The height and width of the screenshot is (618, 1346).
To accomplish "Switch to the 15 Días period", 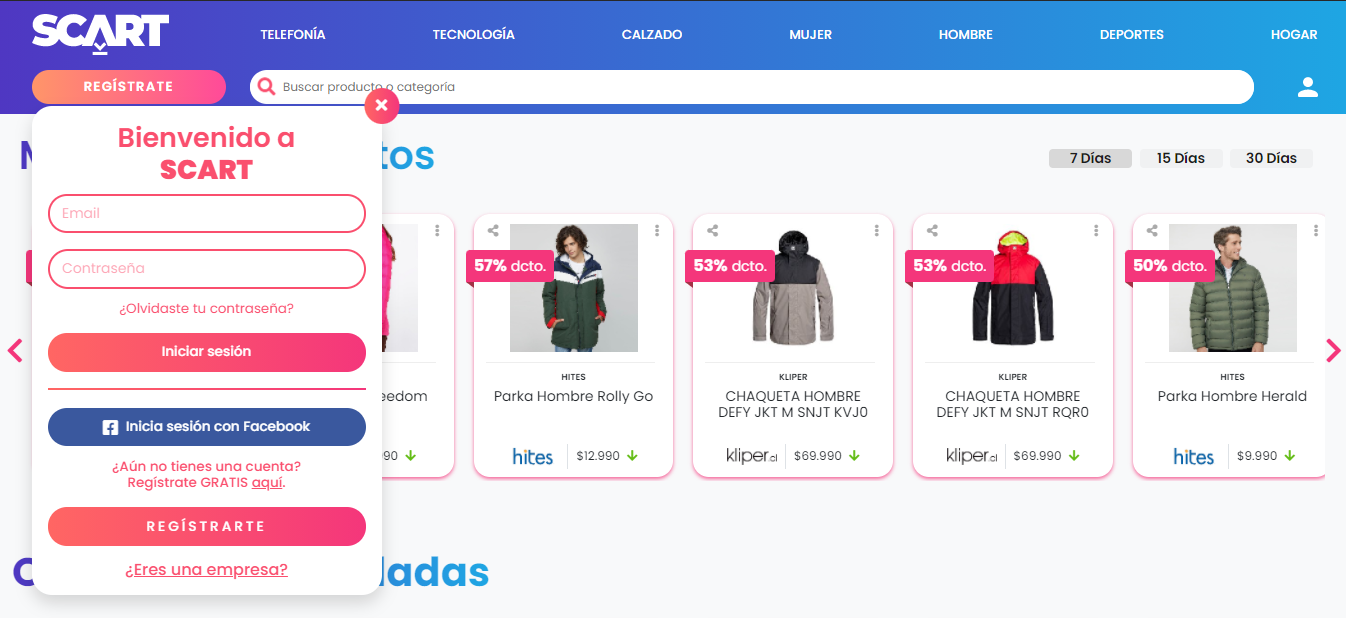I will point(1181,158).
